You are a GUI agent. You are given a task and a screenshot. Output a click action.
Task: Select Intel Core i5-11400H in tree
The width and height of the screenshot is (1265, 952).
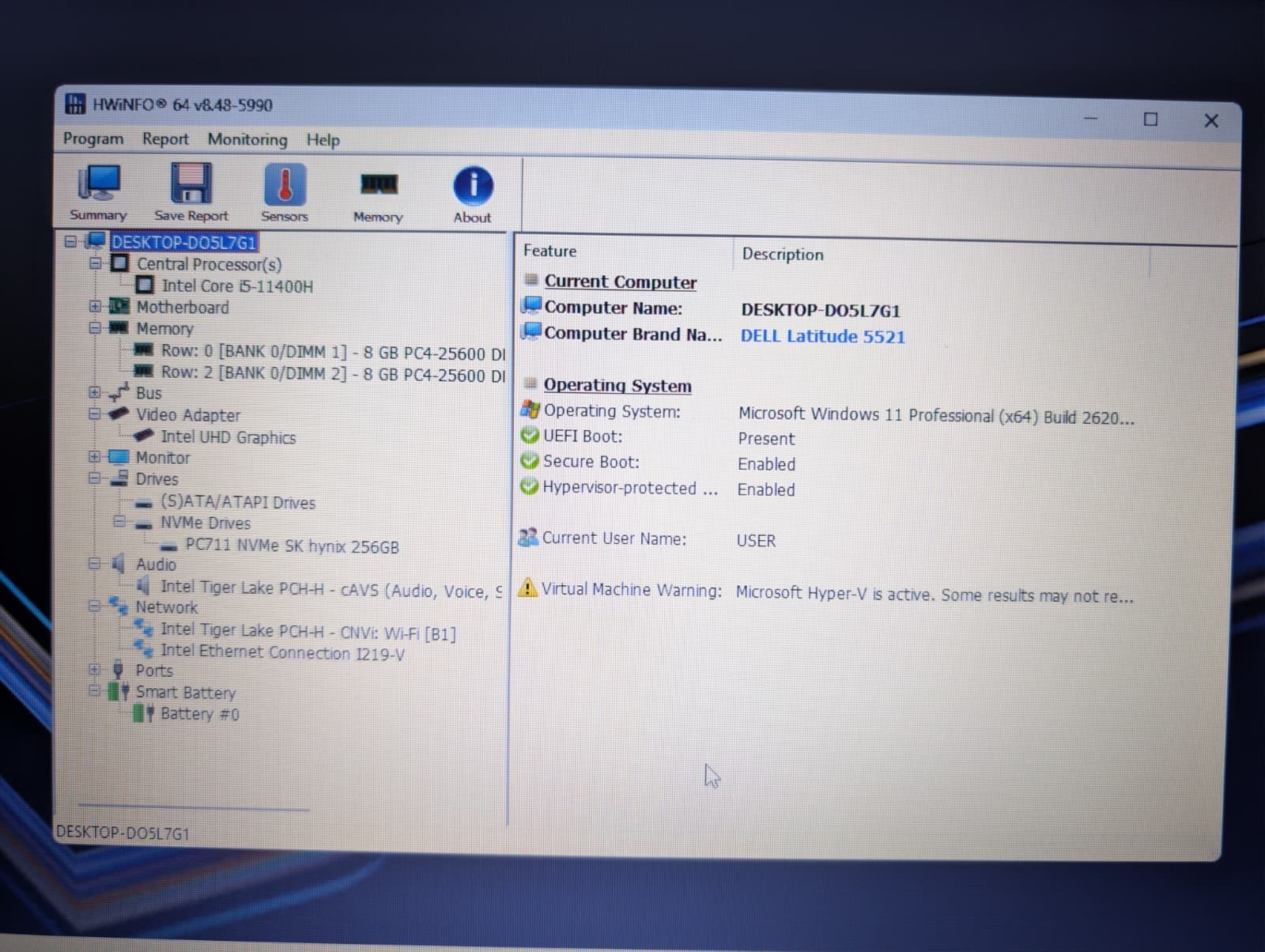236,285
